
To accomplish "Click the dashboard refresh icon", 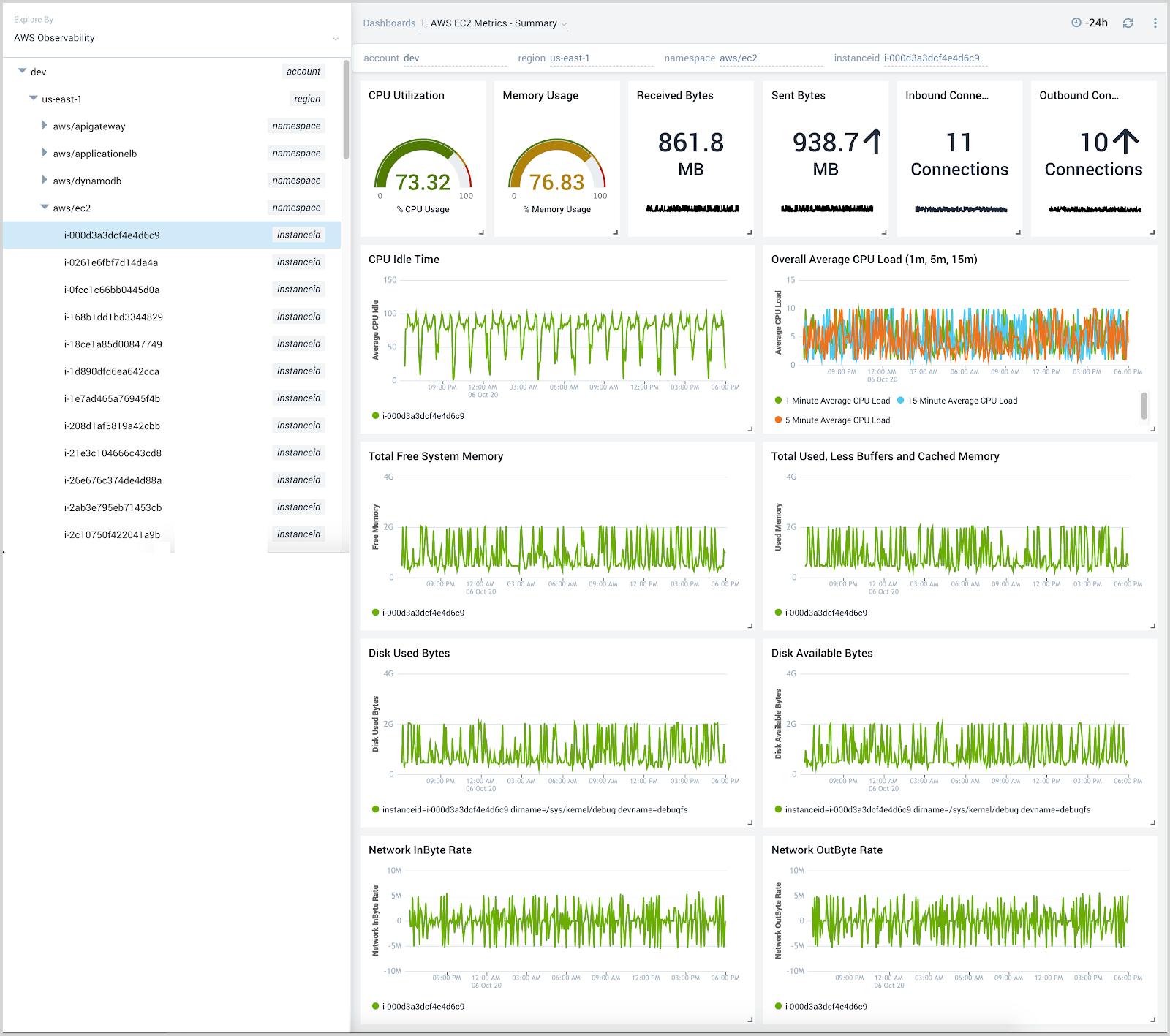I will (x=1128, y=23).
